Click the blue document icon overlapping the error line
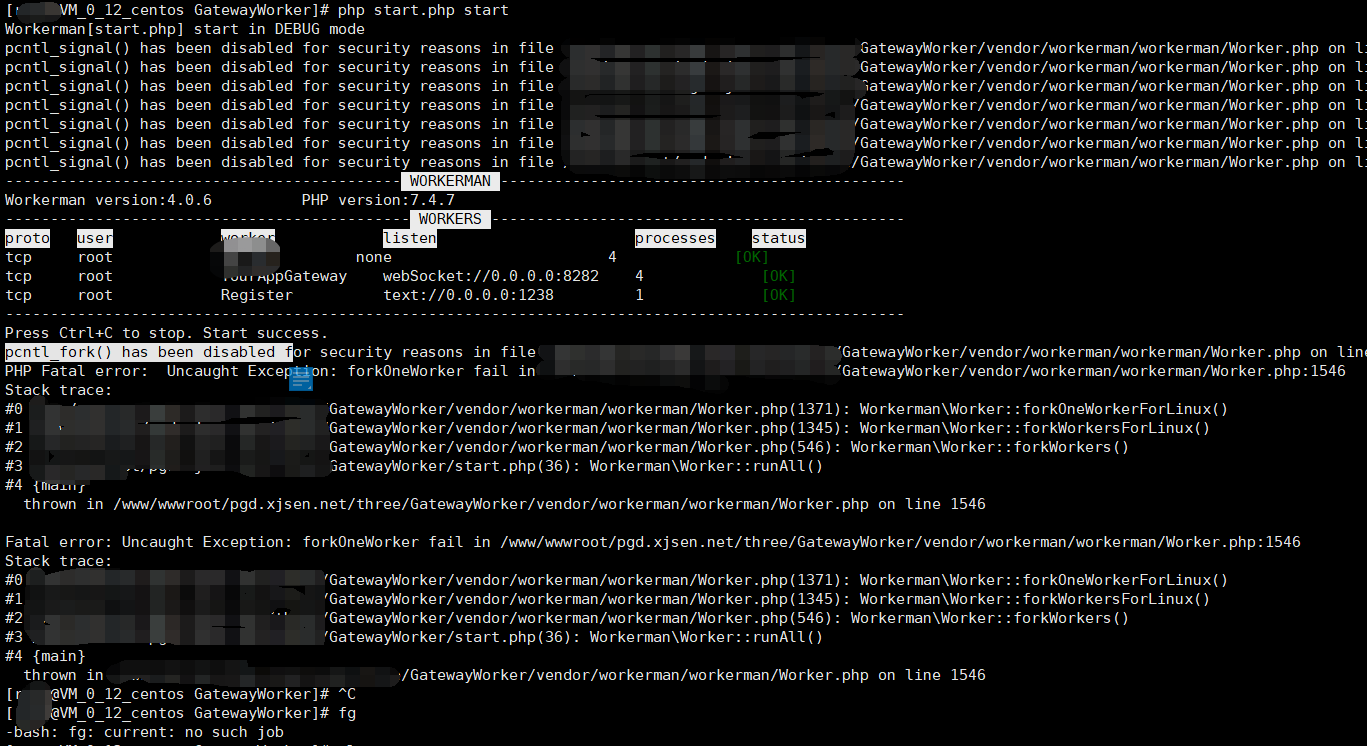The height and width of the screenshot is (746, 1367). [x=301, y=379]
